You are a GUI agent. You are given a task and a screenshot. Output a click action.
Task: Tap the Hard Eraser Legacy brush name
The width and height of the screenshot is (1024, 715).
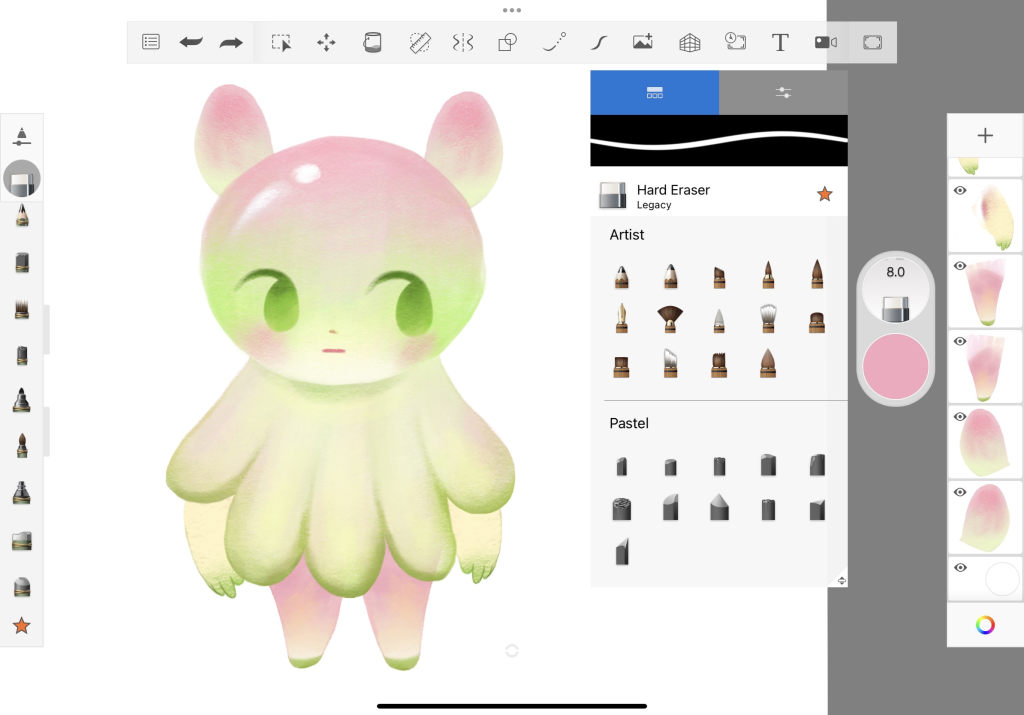coord(673,196)
